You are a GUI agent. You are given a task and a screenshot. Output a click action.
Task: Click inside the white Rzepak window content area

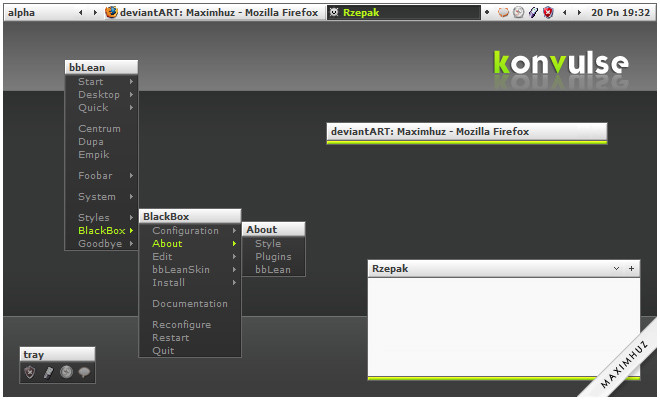tap(503, 326)
